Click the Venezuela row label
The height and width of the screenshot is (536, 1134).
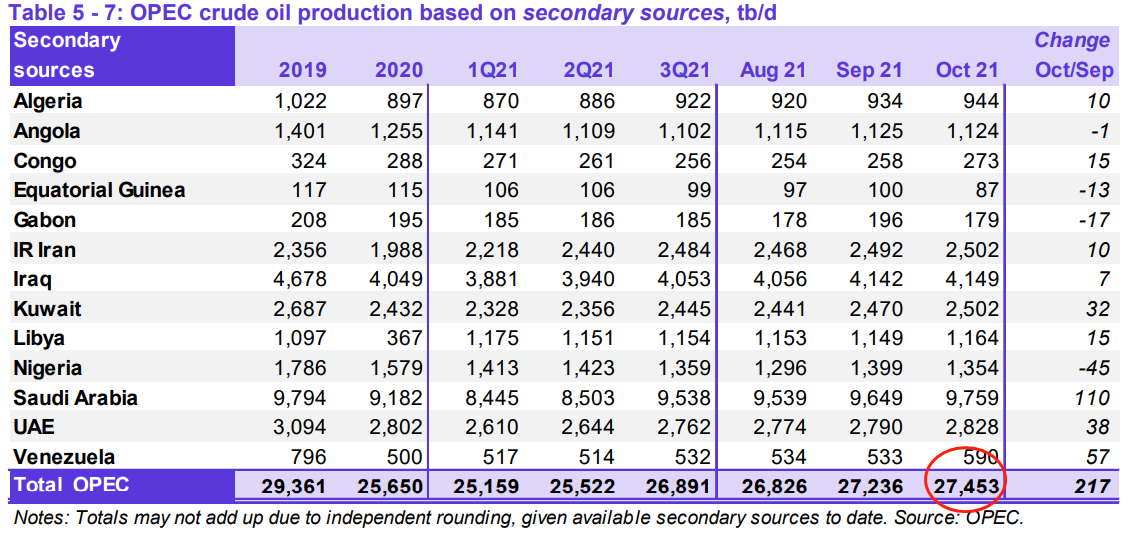[x=62, y=457]
